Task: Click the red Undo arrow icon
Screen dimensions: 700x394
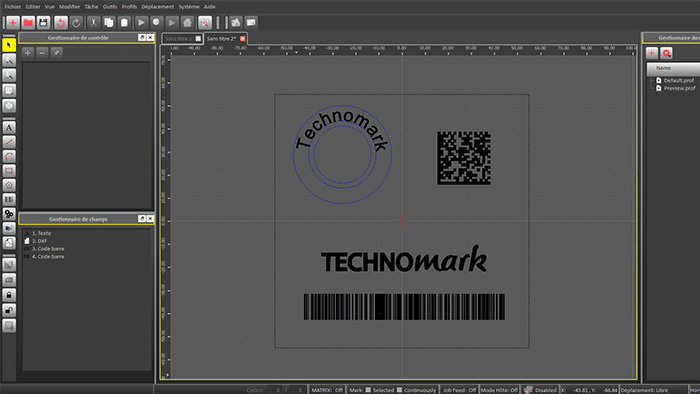Action: click(x=61, y=22)
